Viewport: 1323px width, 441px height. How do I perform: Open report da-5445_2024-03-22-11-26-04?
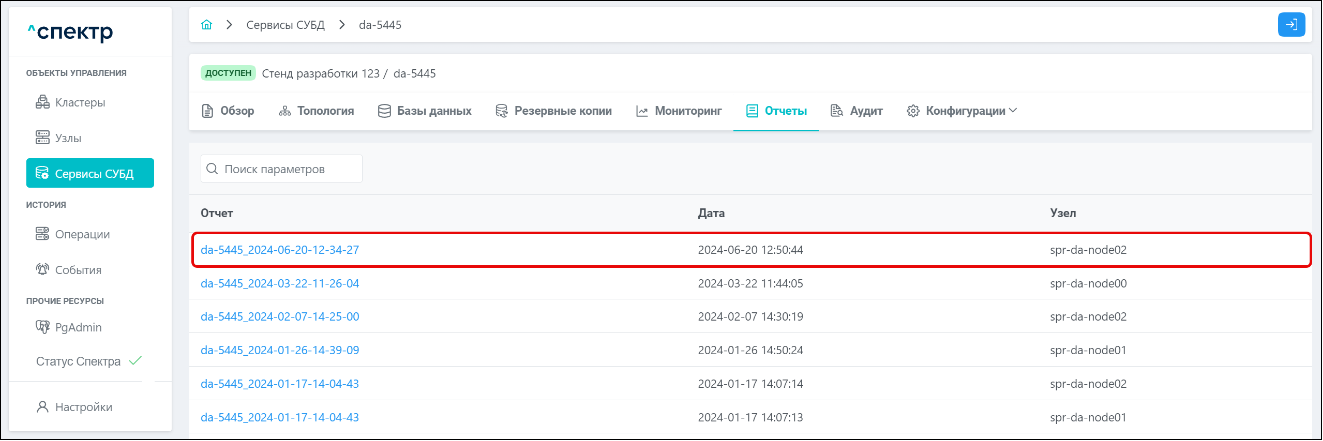pyautogui.click(x=280, y=283)
